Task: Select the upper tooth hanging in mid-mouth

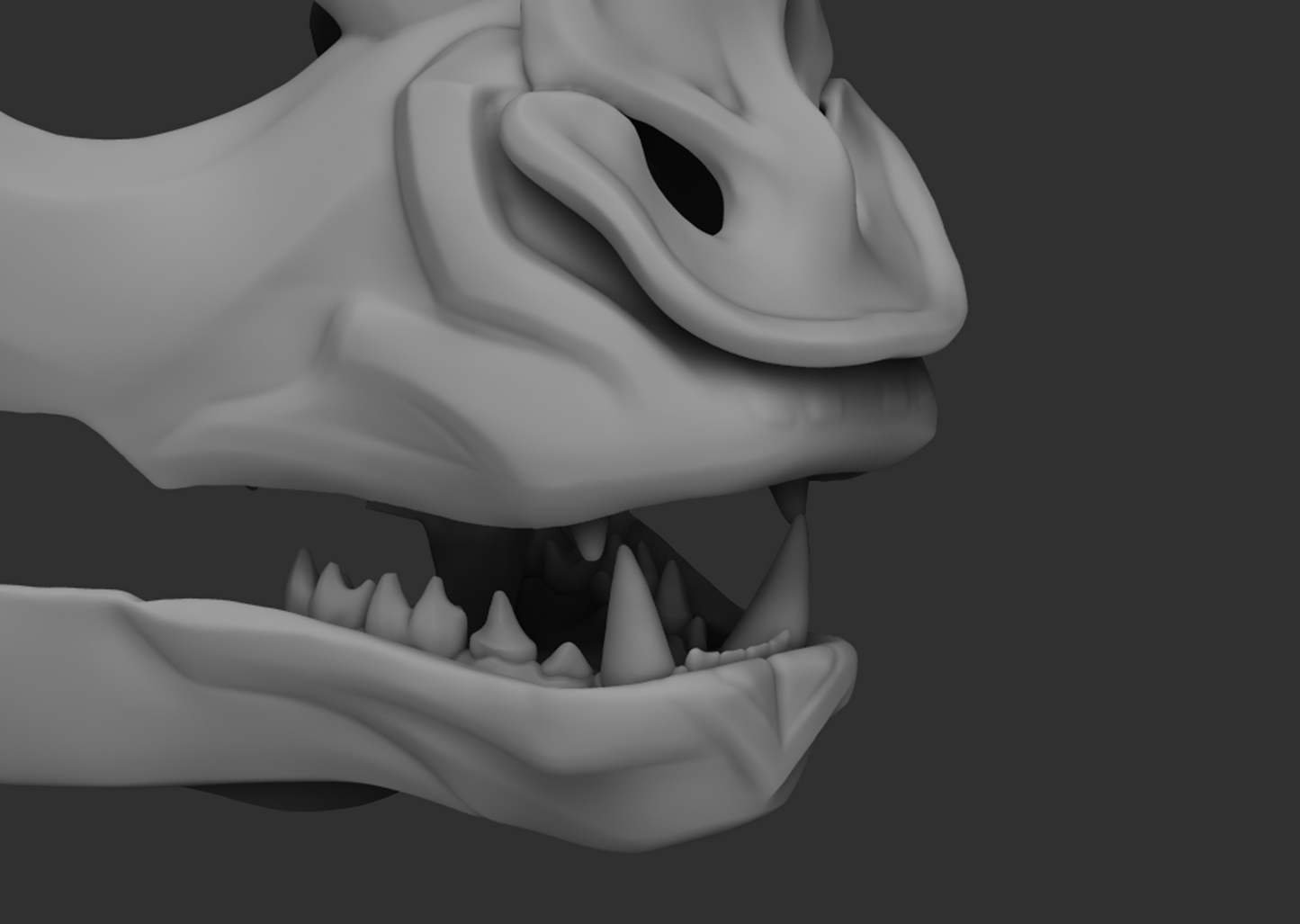Action: pyautogui.click(x=590, y=543)
